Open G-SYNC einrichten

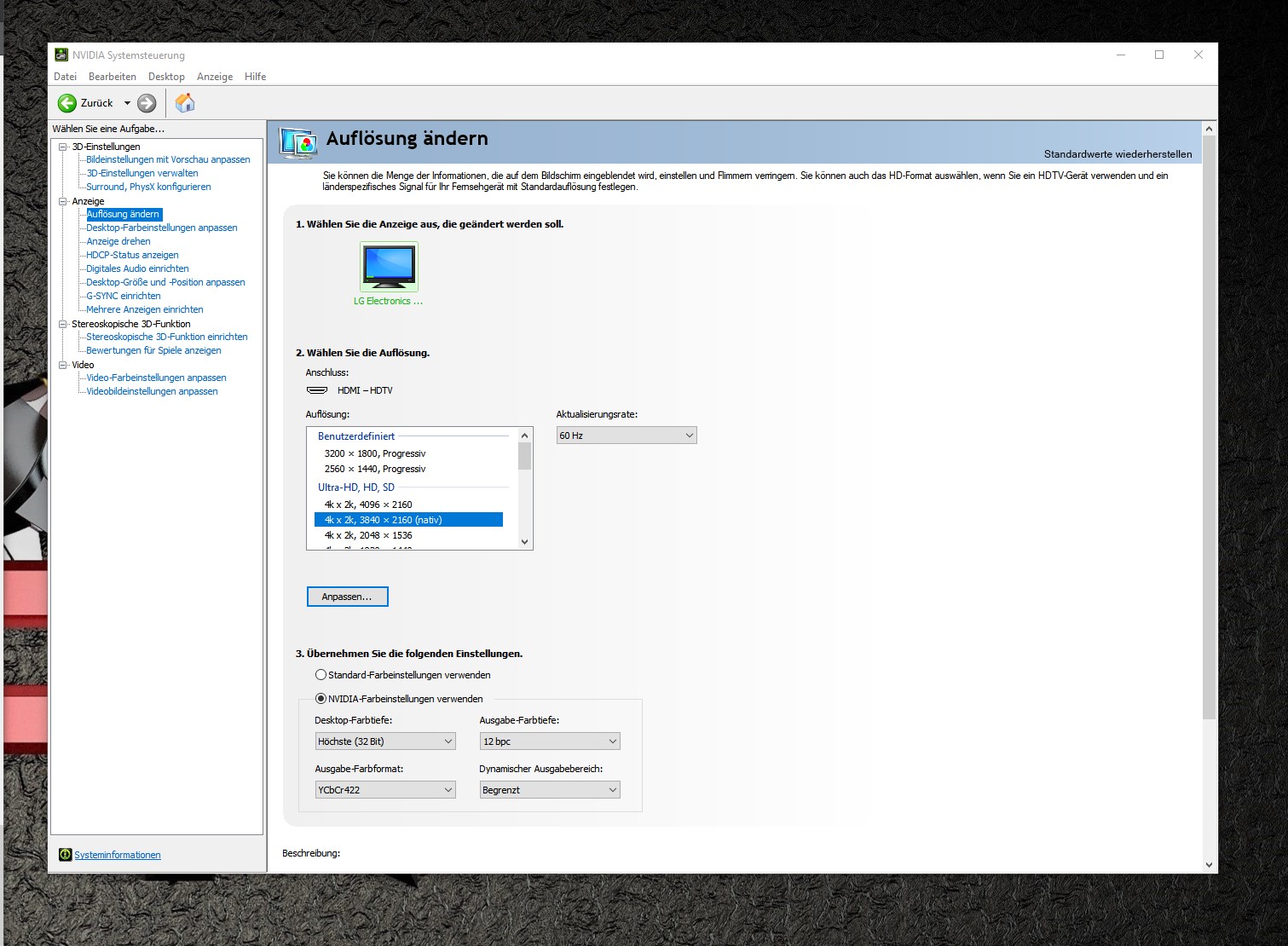pyautogui.click(x=123, y=296)
